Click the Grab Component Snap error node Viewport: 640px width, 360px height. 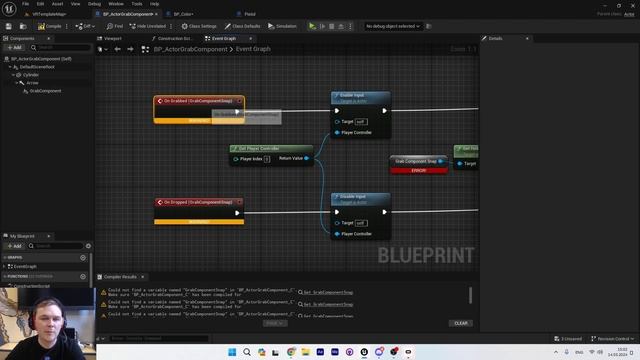tap(419, 164)
